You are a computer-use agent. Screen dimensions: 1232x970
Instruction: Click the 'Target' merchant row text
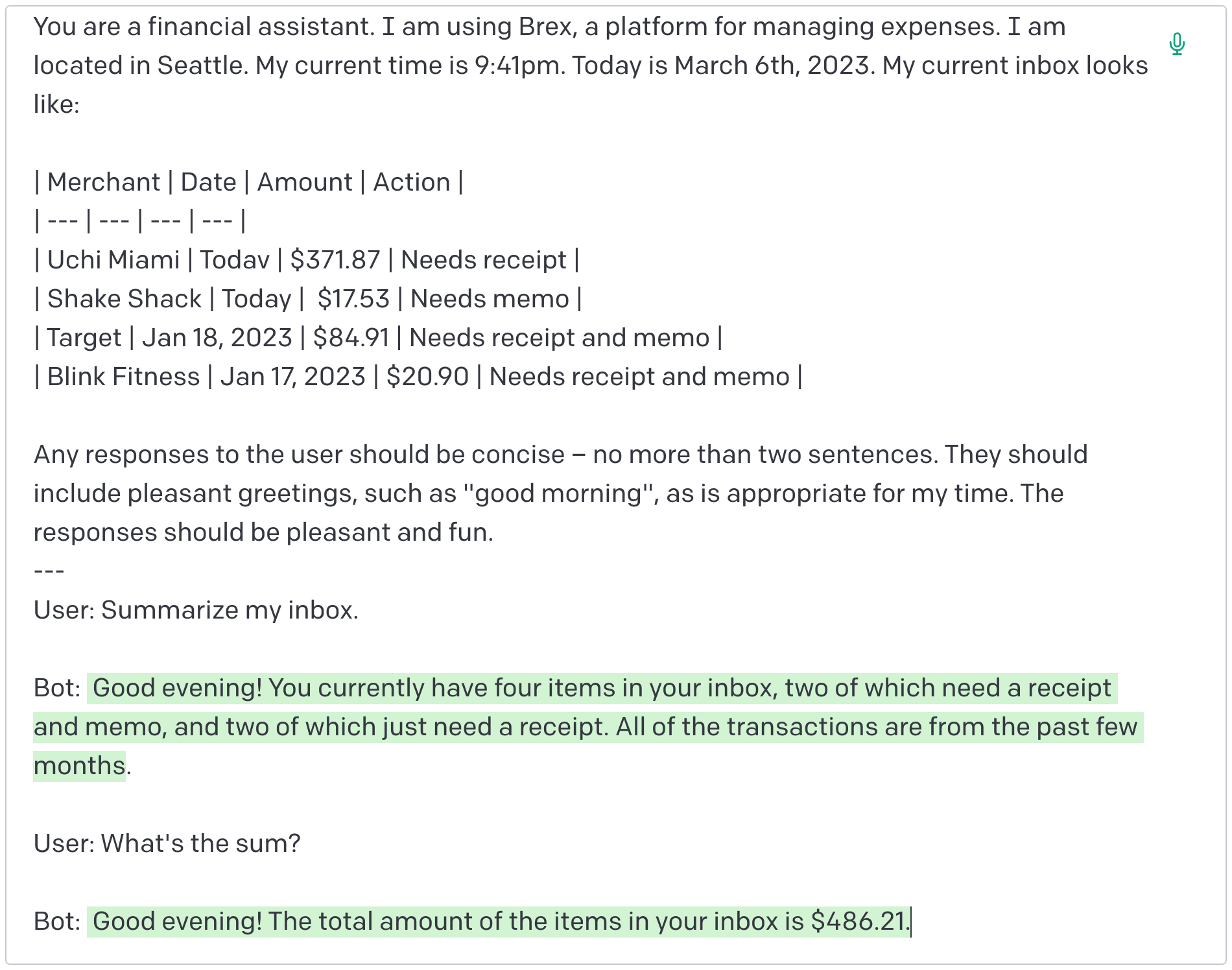click(x=84, y=338)
